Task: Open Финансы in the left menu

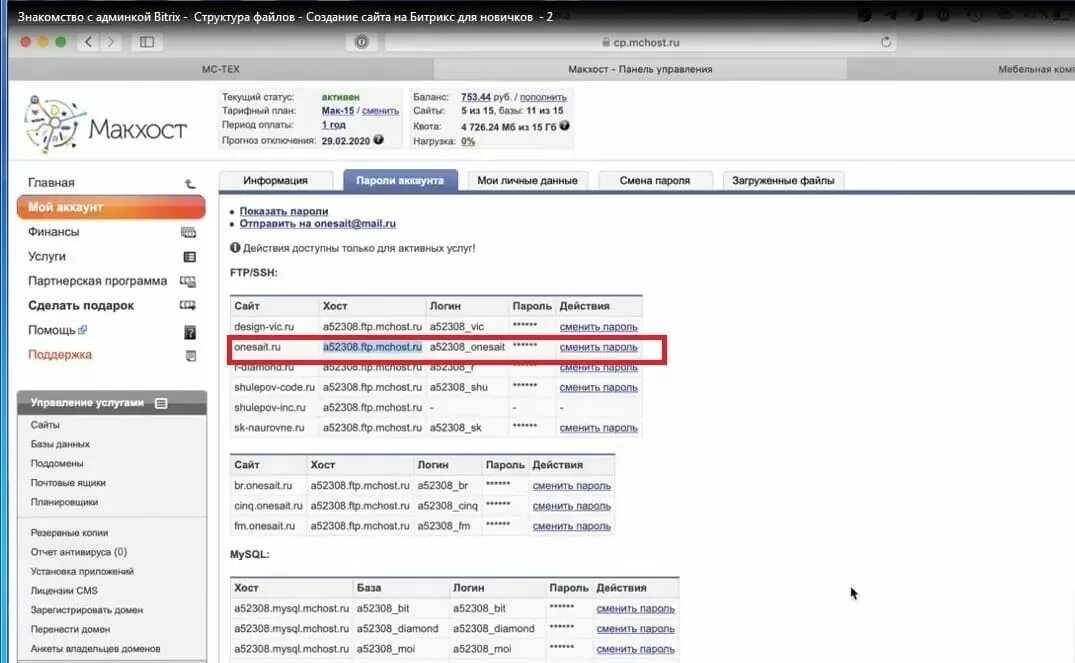Action: pyautogui.click(x=53, y=232)
